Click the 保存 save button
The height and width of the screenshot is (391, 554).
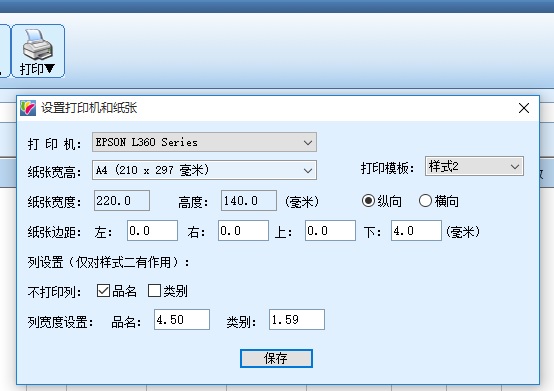pos(276,359)
